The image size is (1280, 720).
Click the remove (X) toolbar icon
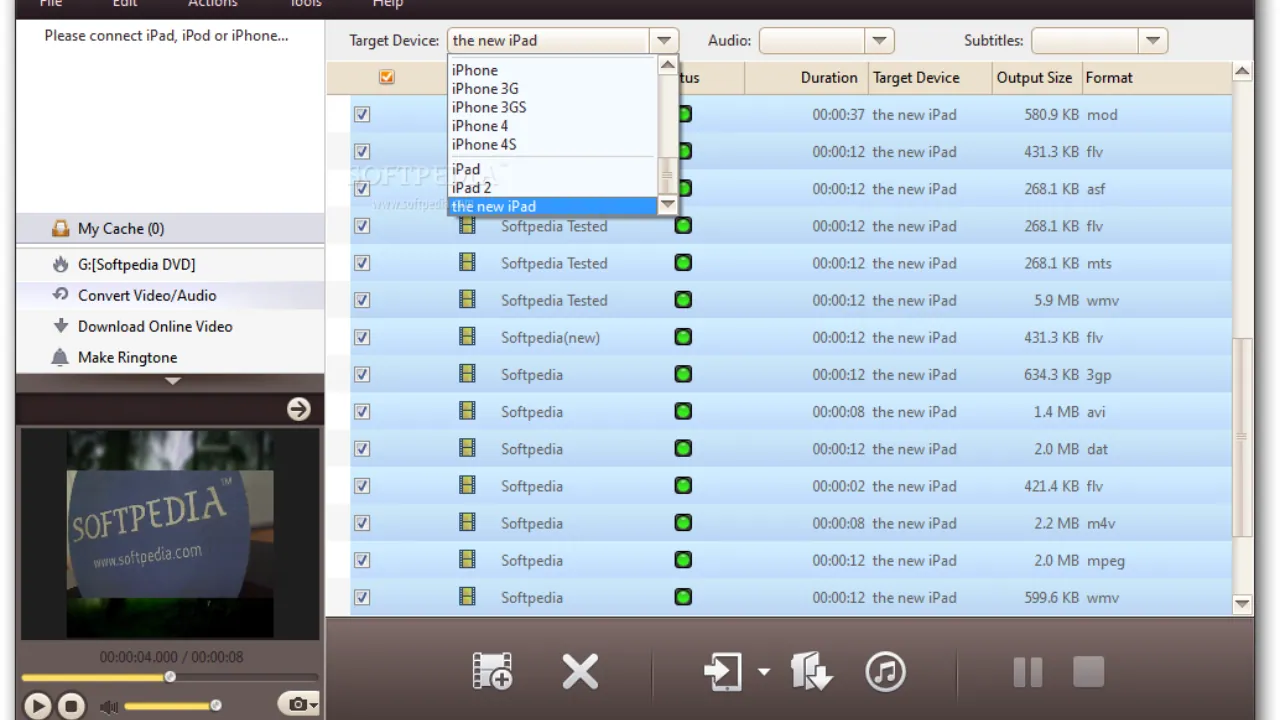click(580, 672)
